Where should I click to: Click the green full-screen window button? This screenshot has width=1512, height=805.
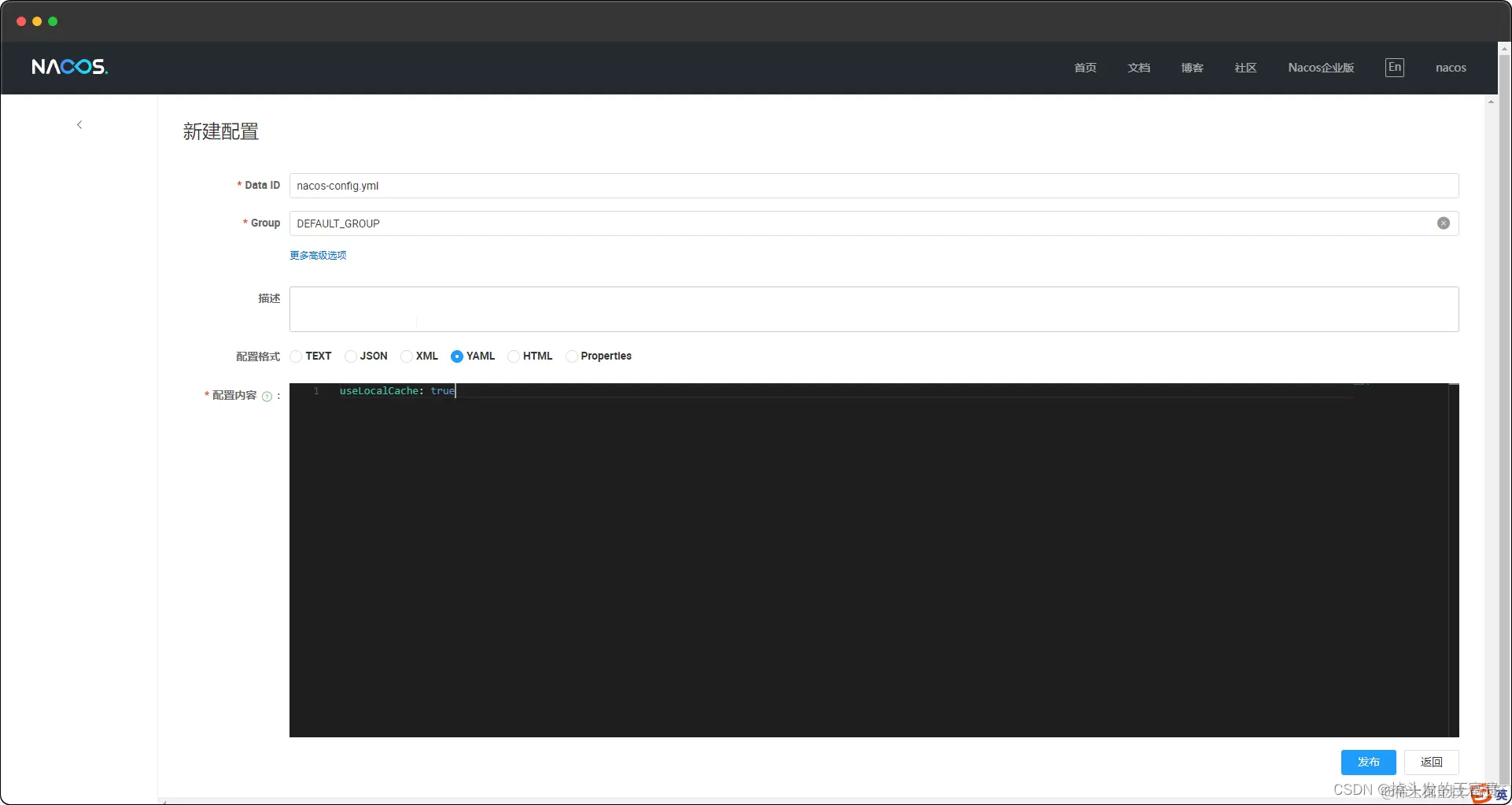point(53,21)
